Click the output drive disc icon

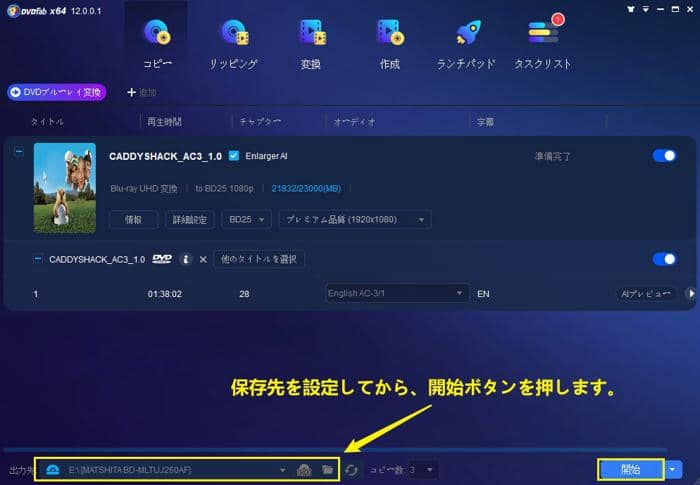(53, 470)
